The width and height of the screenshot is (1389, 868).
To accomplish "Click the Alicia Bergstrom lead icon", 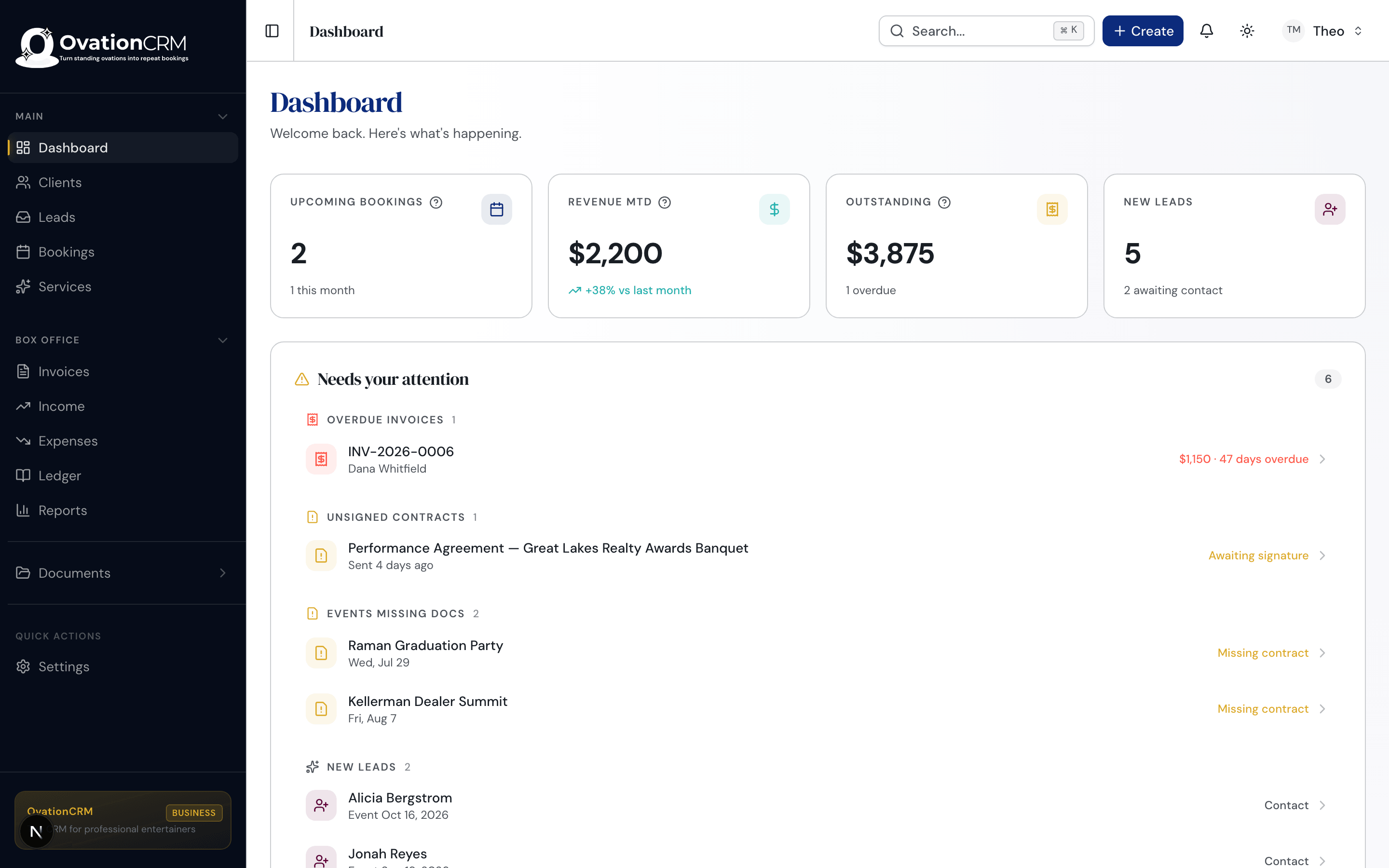I will pos(321,805).
